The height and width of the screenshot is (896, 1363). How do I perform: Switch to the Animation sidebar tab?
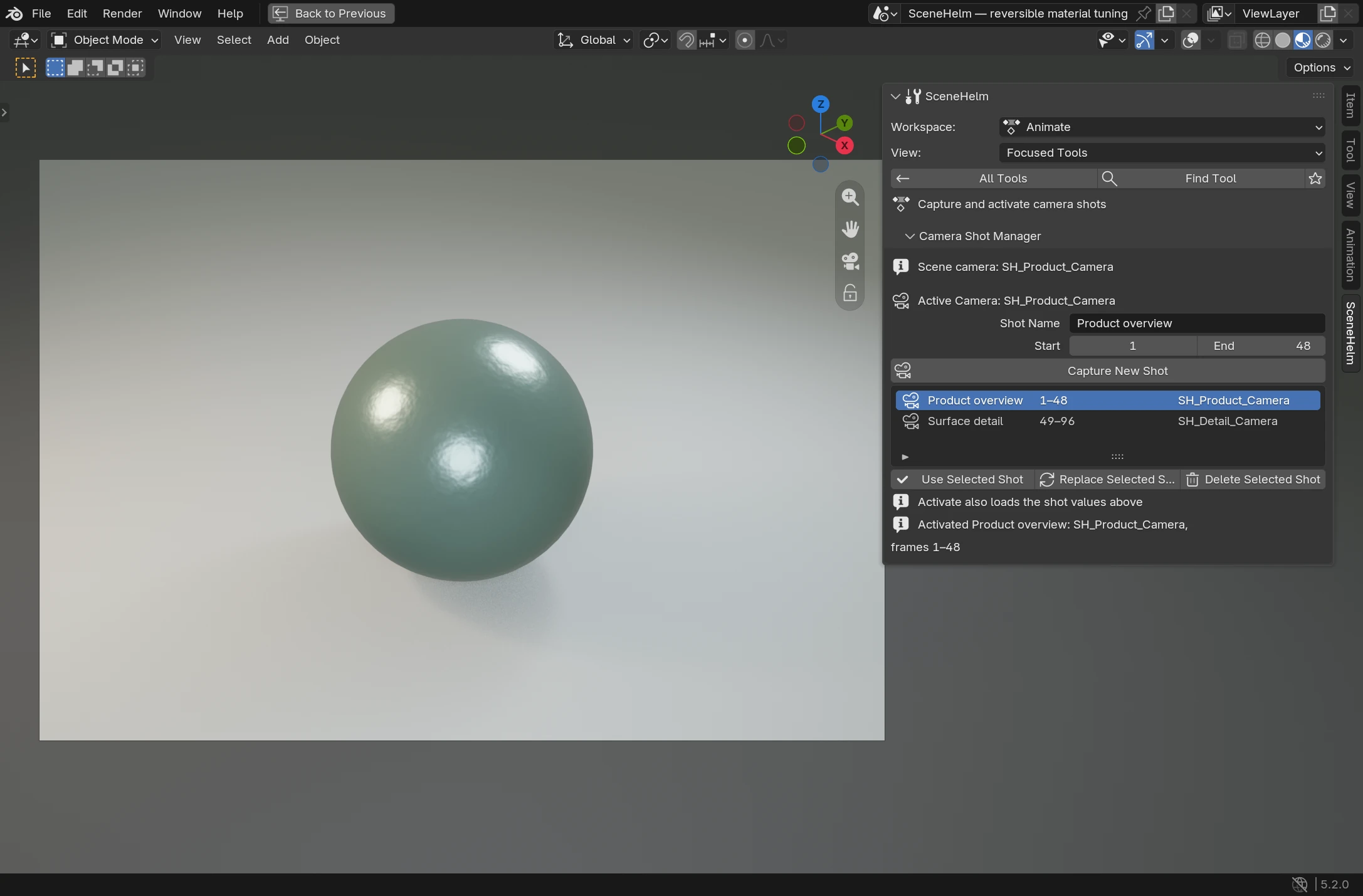(x=1350, y=255)
